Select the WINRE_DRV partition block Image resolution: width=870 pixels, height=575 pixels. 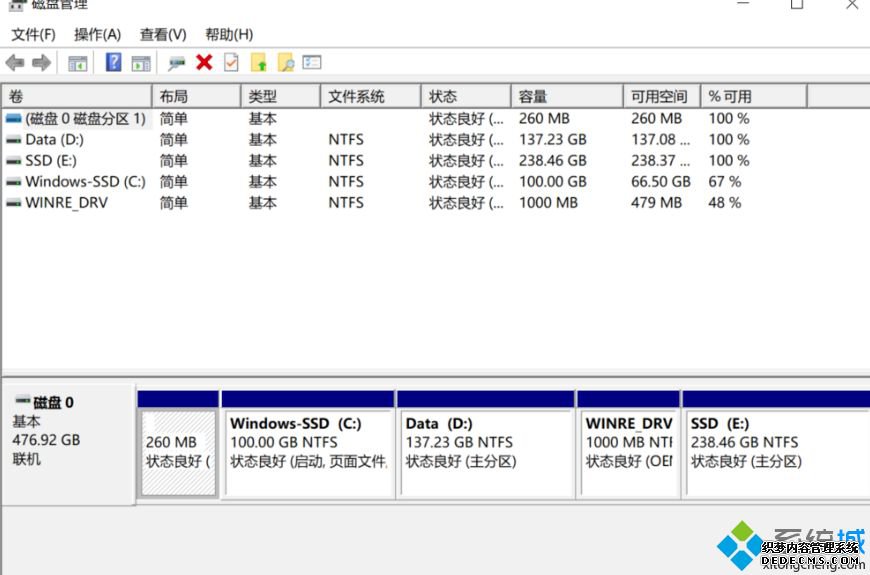point(629,444)
